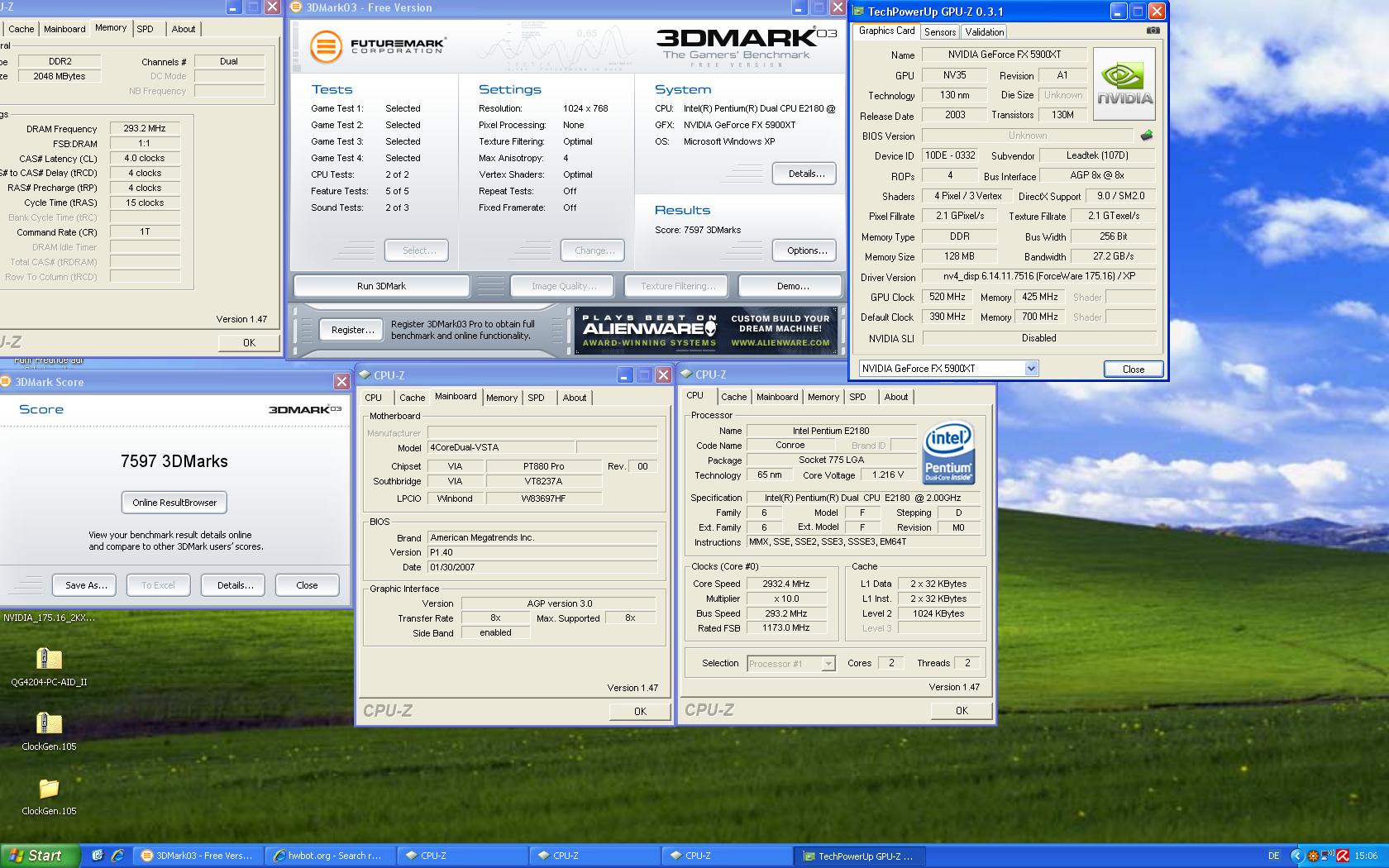Click OK in the CPU-Z processor window

click(962, 711)
